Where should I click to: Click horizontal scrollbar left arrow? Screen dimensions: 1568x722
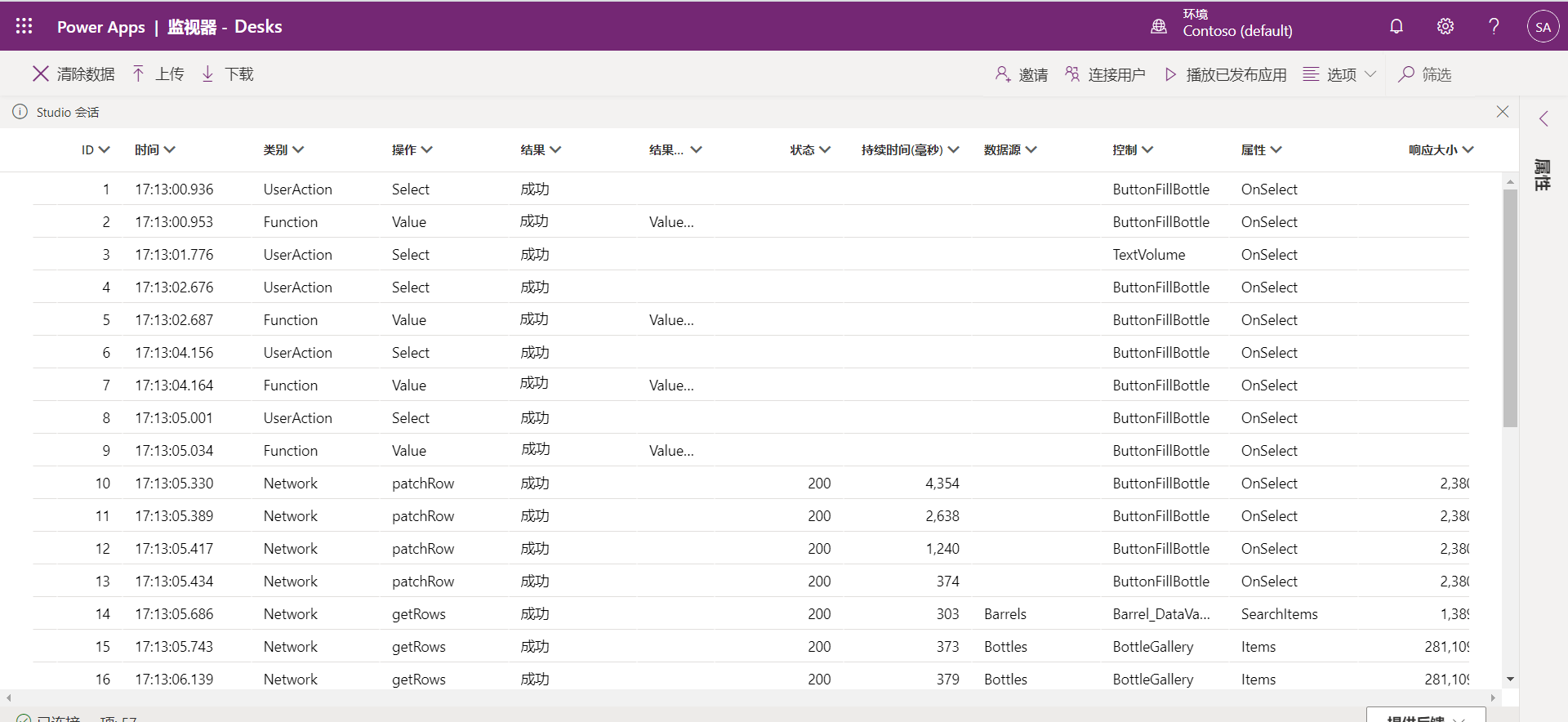(8, 697)
